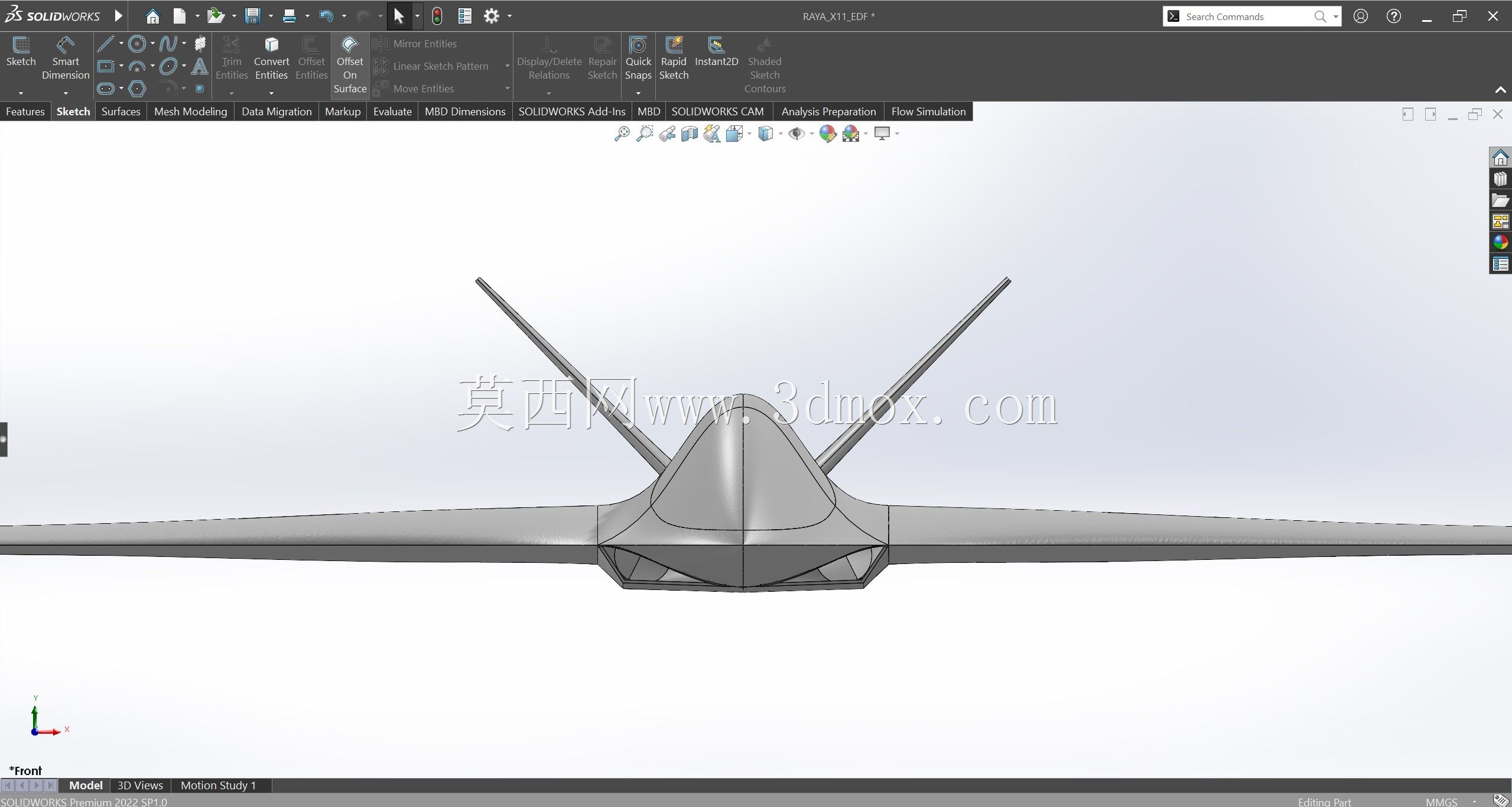Click Dynamic Annotation Views icon
Viewport: 1512px width, 807px height.
(712, 134)
